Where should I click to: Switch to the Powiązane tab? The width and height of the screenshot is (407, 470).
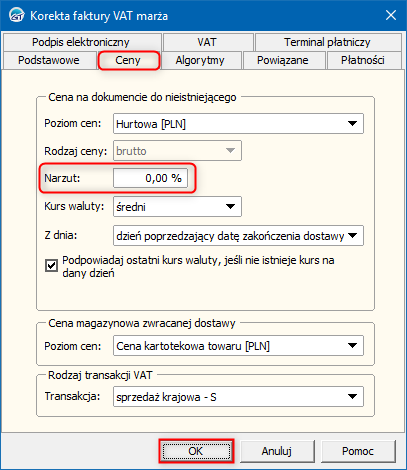tap(284, 60)
